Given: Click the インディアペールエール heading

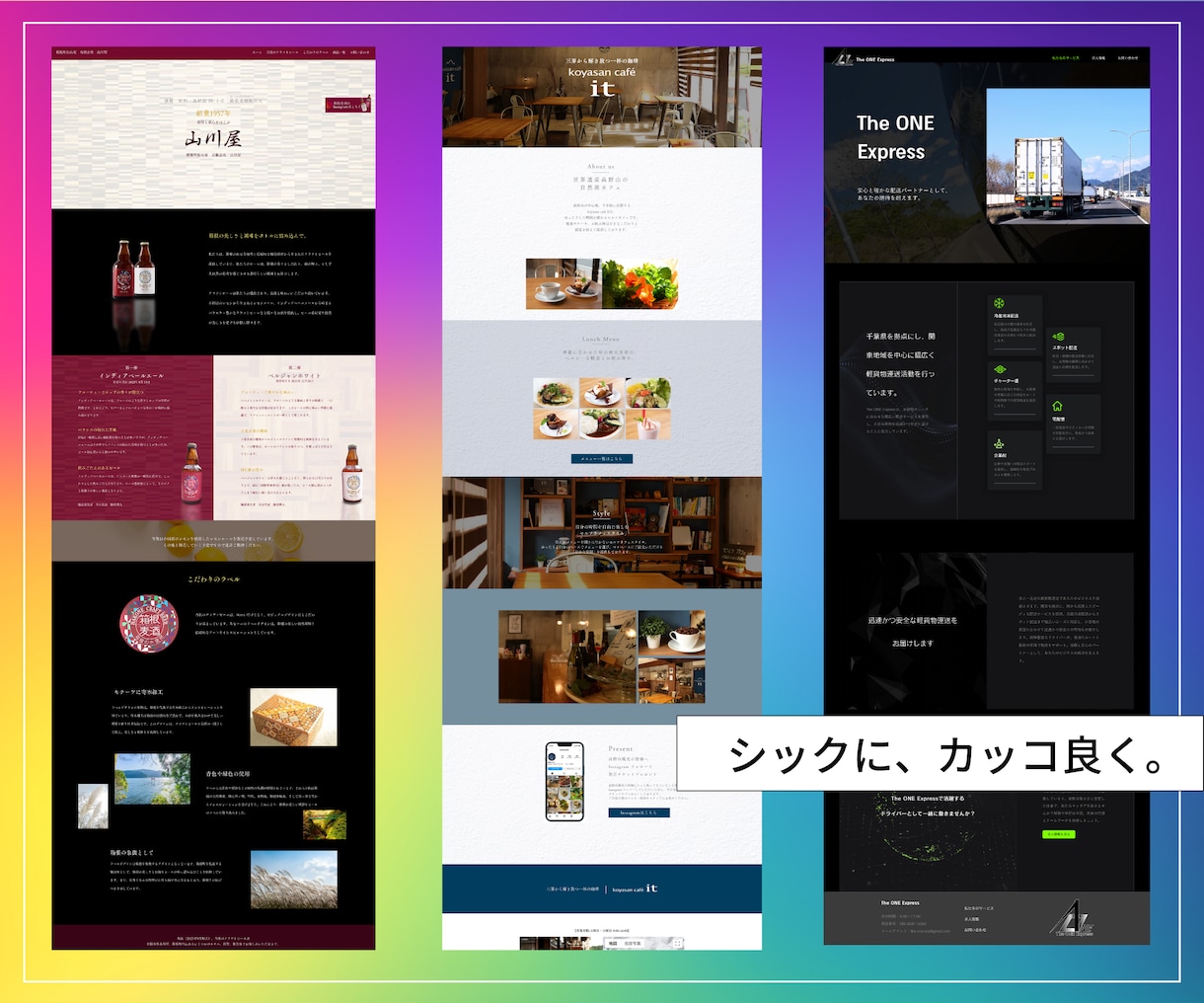Looking at the screenshot, I should point(131,376).
